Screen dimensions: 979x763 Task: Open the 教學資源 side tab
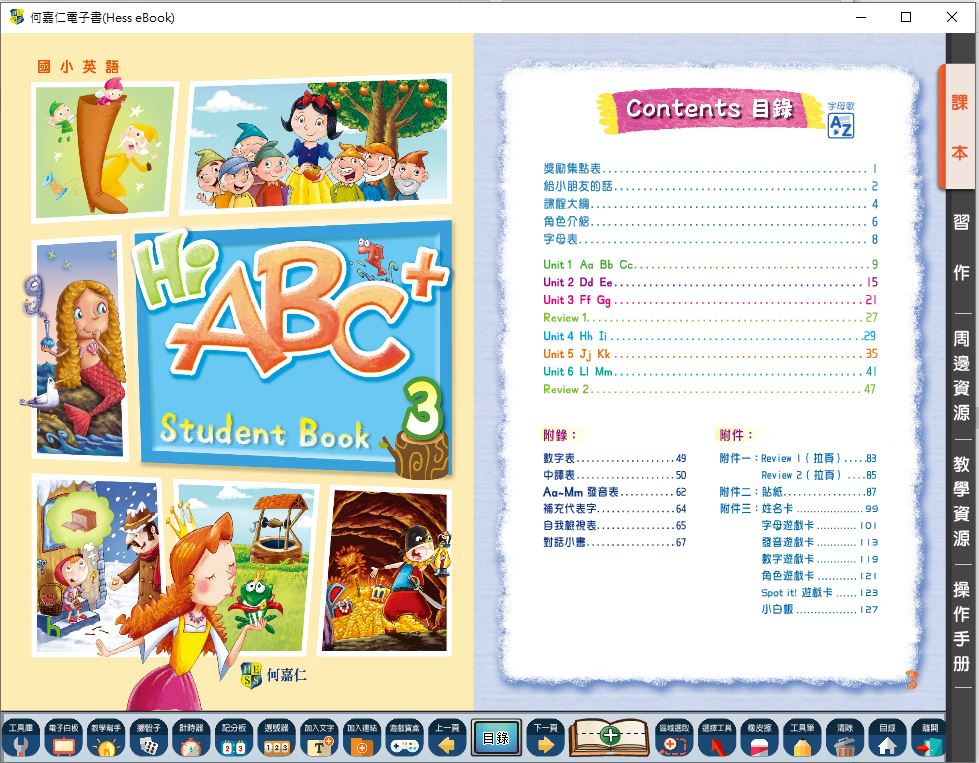pyautogui.click(x=961, y=501)
